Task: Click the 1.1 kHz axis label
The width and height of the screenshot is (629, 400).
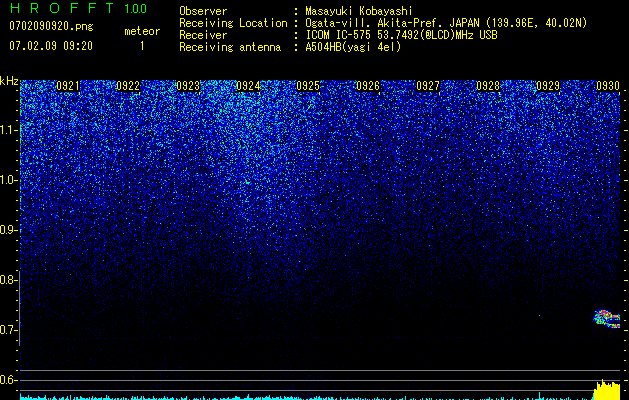Action: (8, 130)
